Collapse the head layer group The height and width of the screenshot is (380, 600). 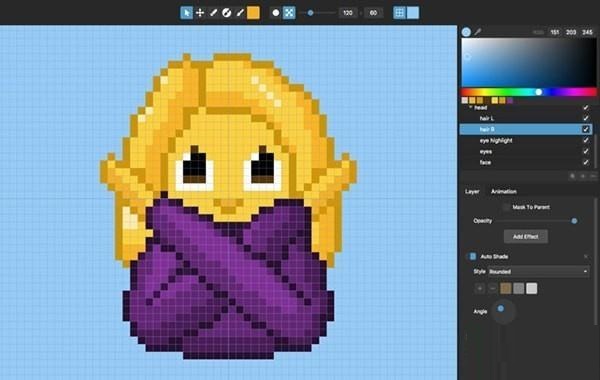pos(471,108)
